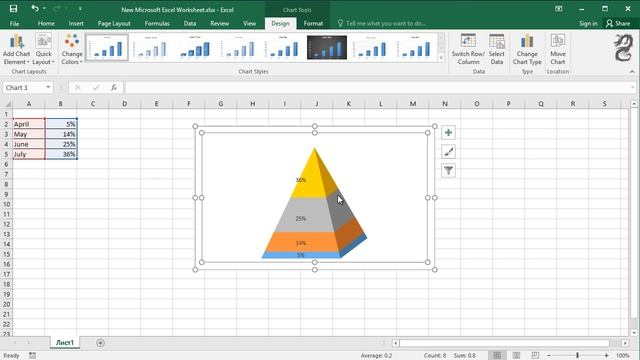Click the Name Box showing Chart 3
Viewport: 640px width, 360px height.
pyautogui.click(x=24, y=87)
